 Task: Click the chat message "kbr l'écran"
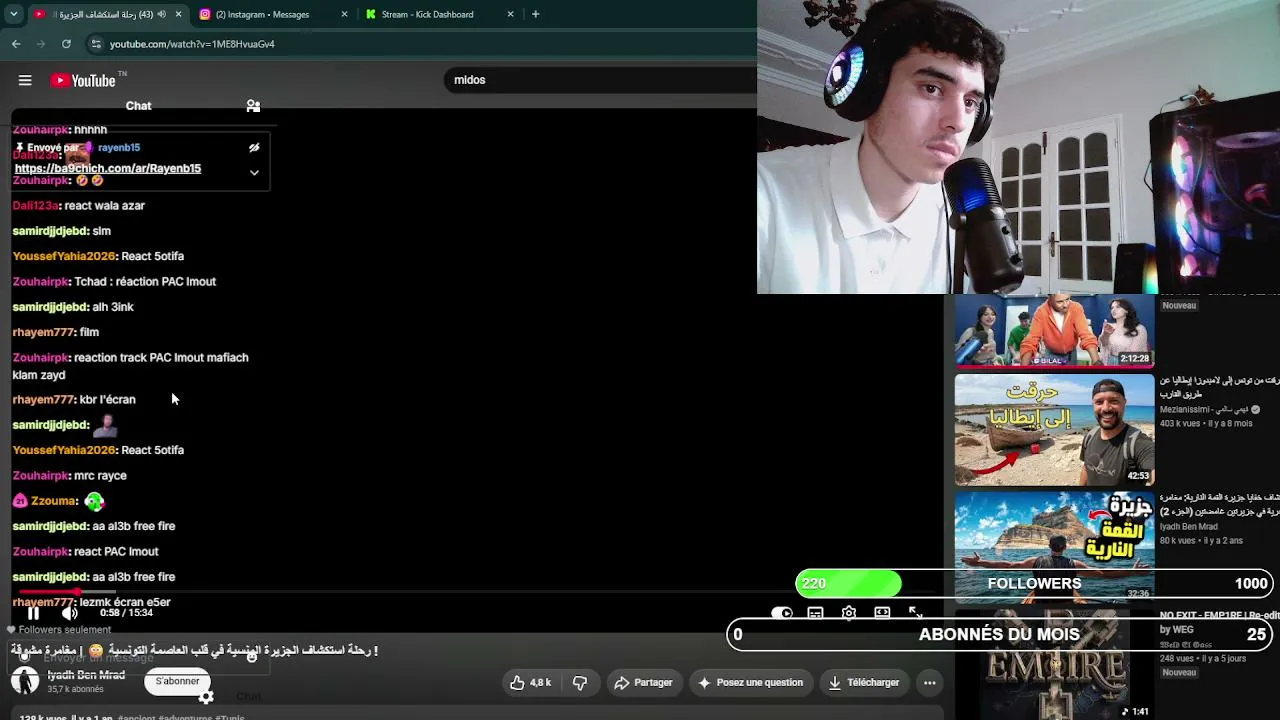coord(107,400)
